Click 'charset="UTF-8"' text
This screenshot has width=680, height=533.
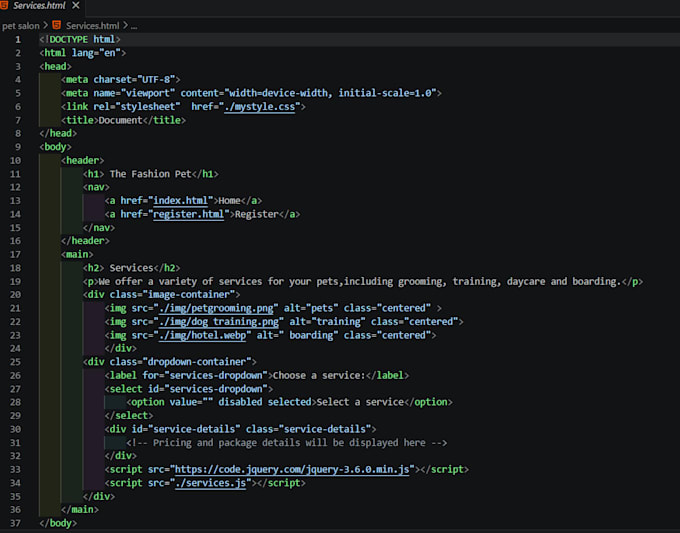point(134,80)
